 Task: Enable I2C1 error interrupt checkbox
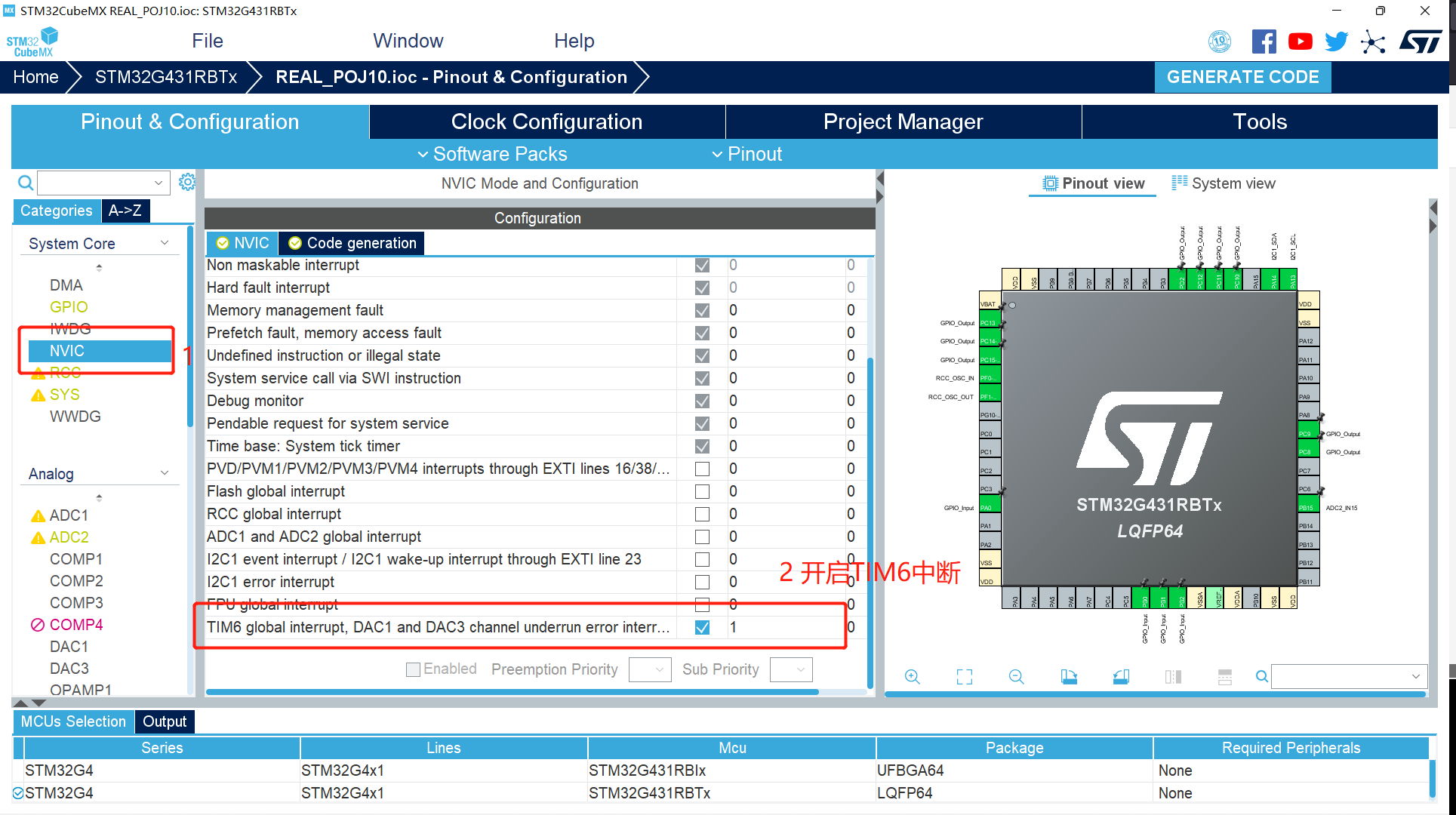(x=702, y=582)
